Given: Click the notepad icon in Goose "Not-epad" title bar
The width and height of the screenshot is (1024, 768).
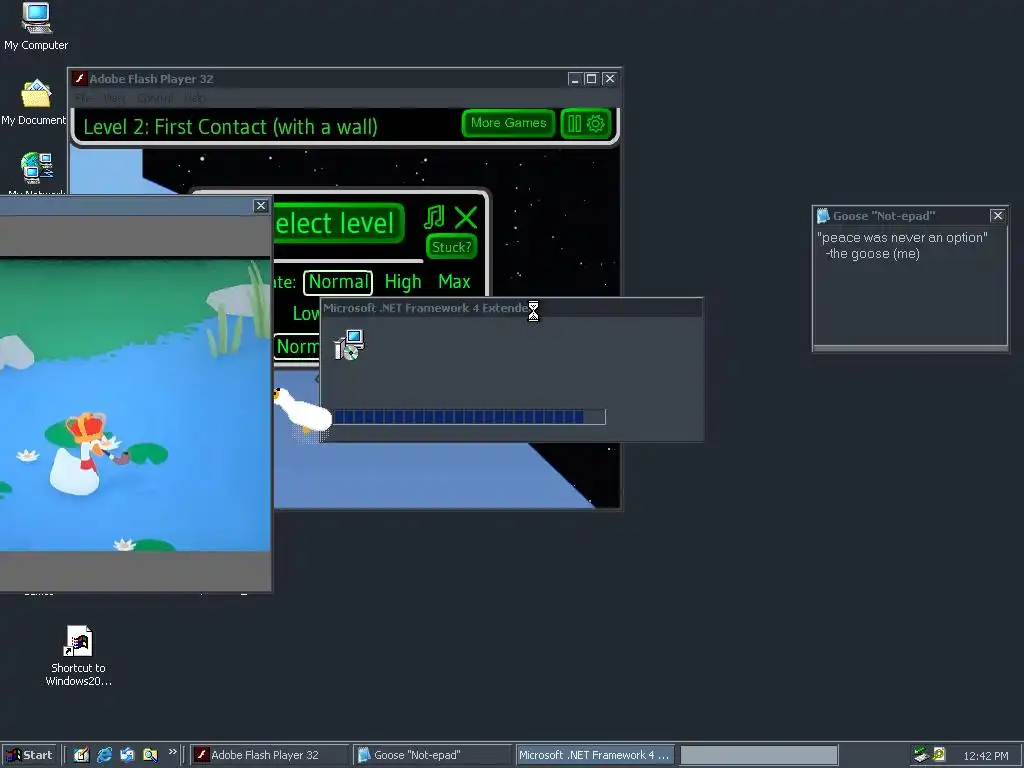Looking at the screenshot, I should point(823,216).
